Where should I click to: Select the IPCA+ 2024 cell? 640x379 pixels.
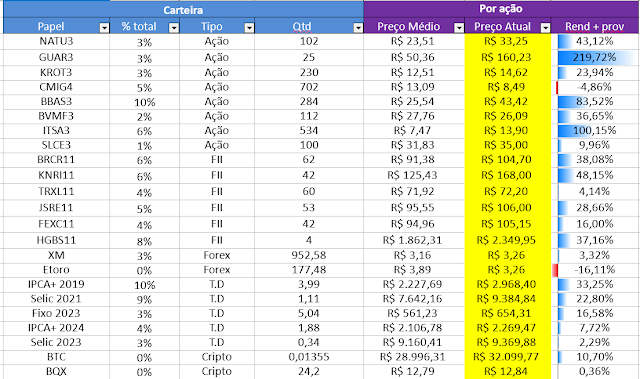click(x=56, y=328)
